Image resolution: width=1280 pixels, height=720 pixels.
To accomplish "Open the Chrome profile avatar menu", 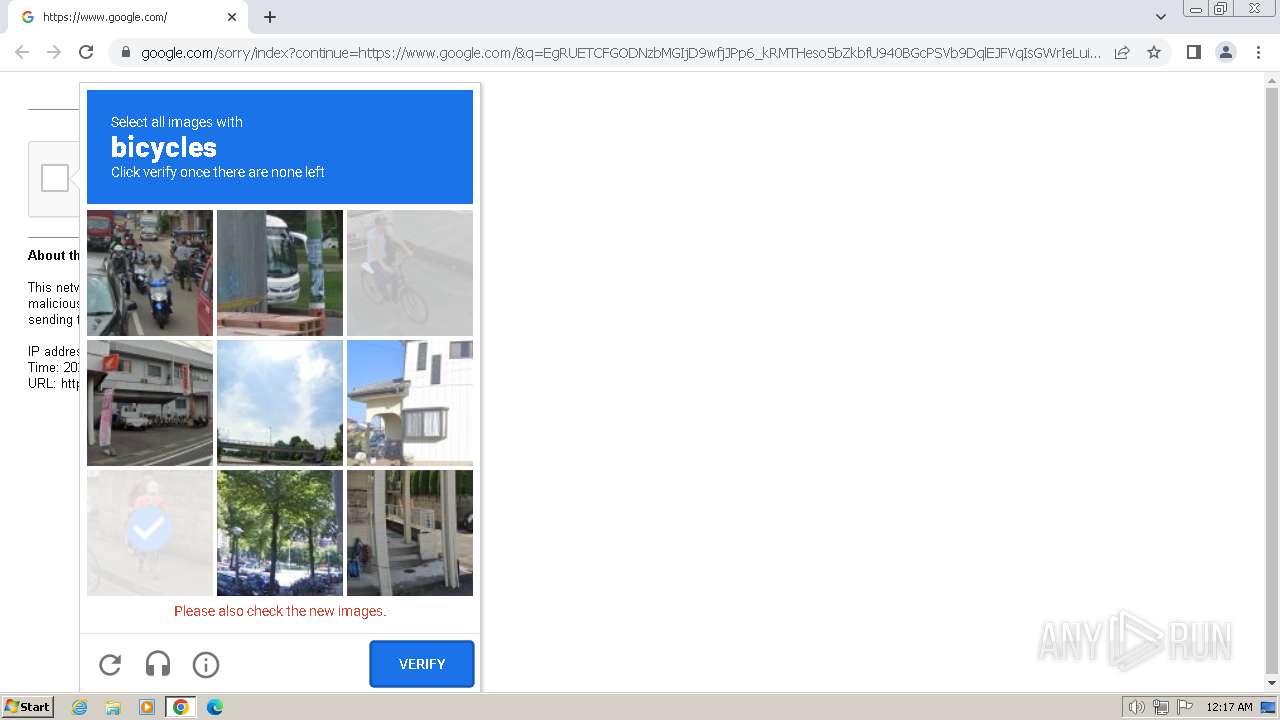I will [x=1226, y=52].
